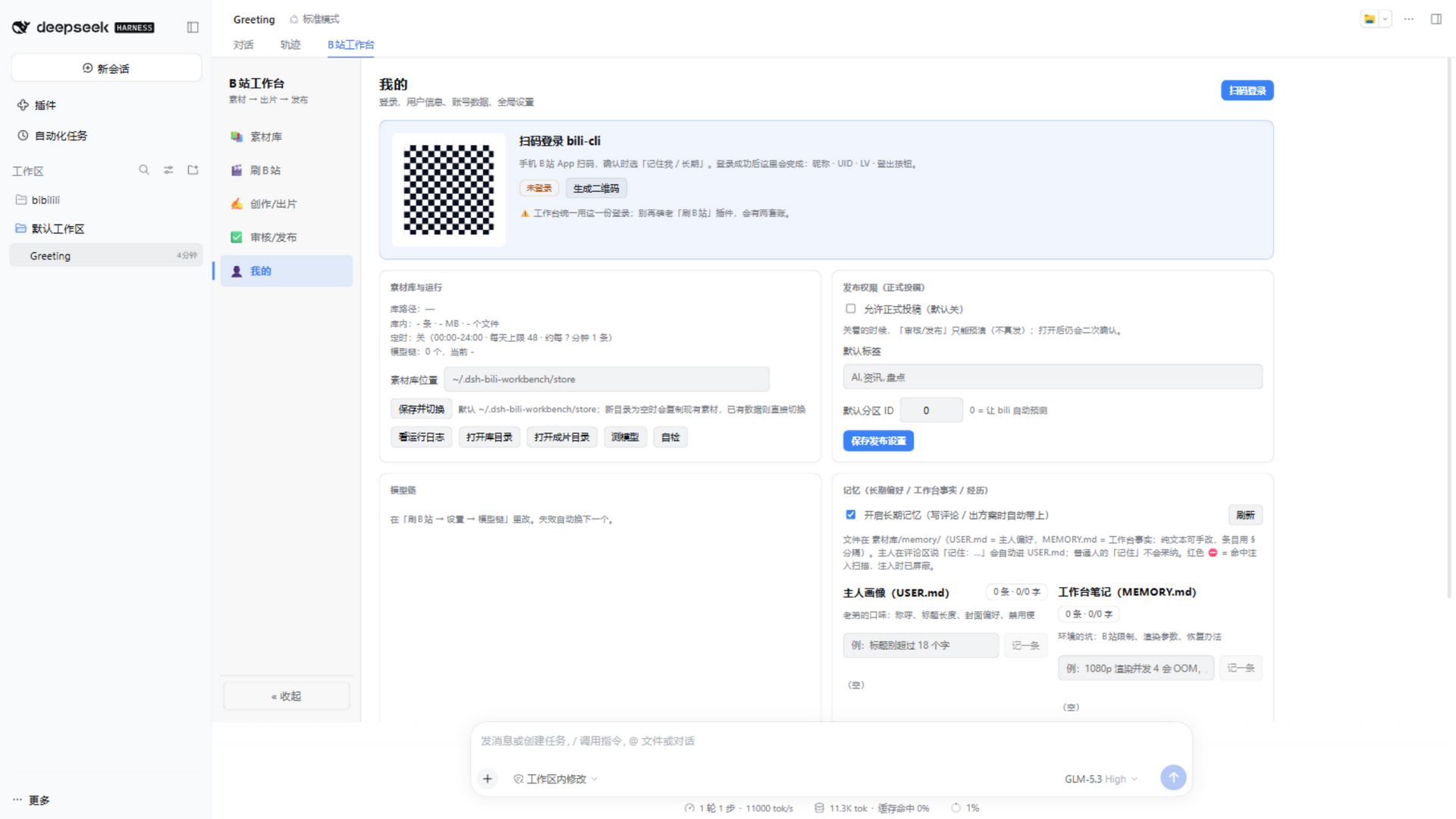Click the 默认标签 input field
The height and width of the screenshot is (819, 1456).
pos(1053,377)
